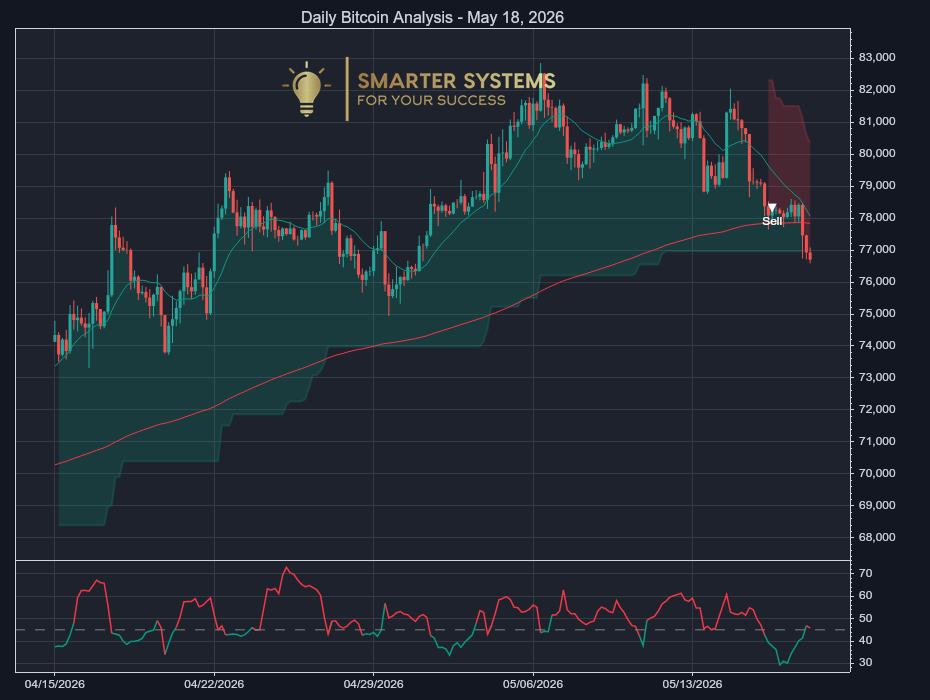Image resolution: width=930 pixels, height=700 pixels.
Task: Click the 77,000 price axis label
Action: click(877, 250)
